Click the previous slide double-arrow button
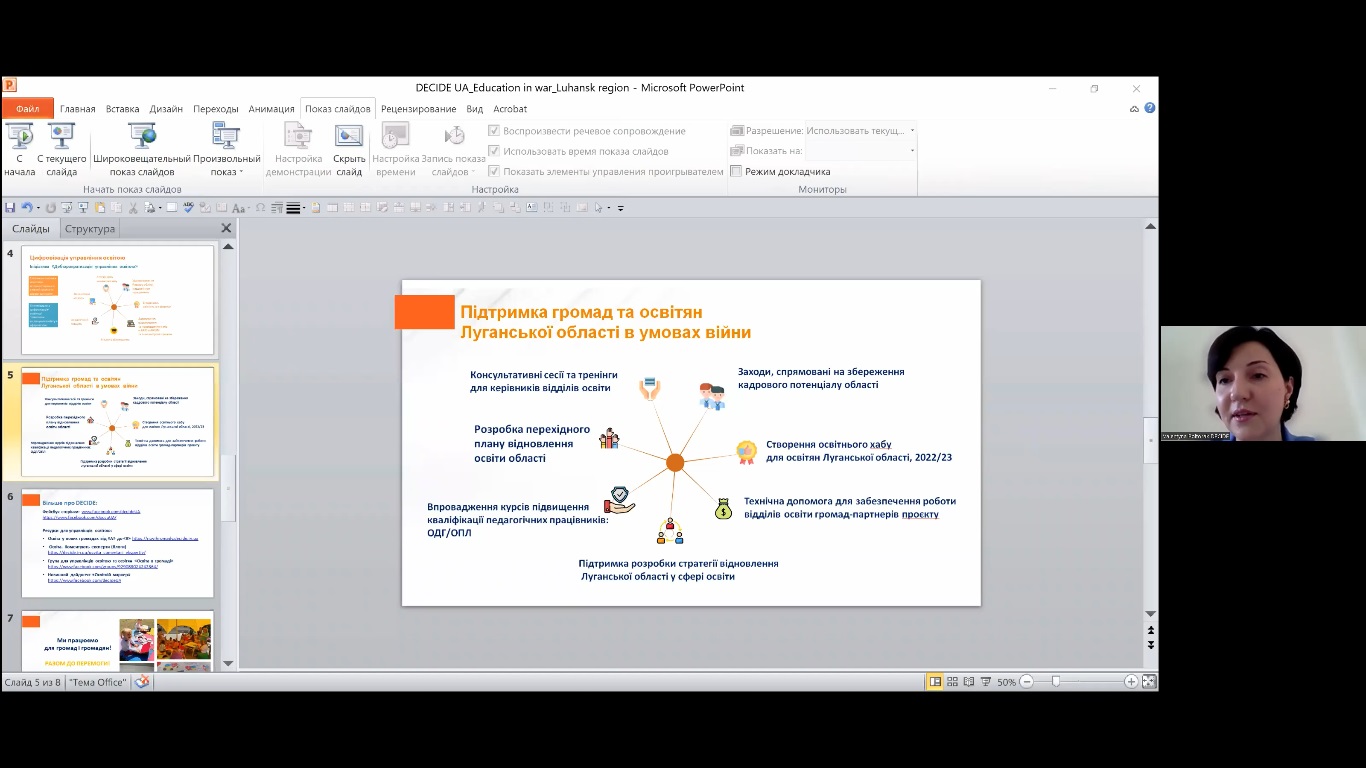1366x768 pixels. [x=1151, y=631]
